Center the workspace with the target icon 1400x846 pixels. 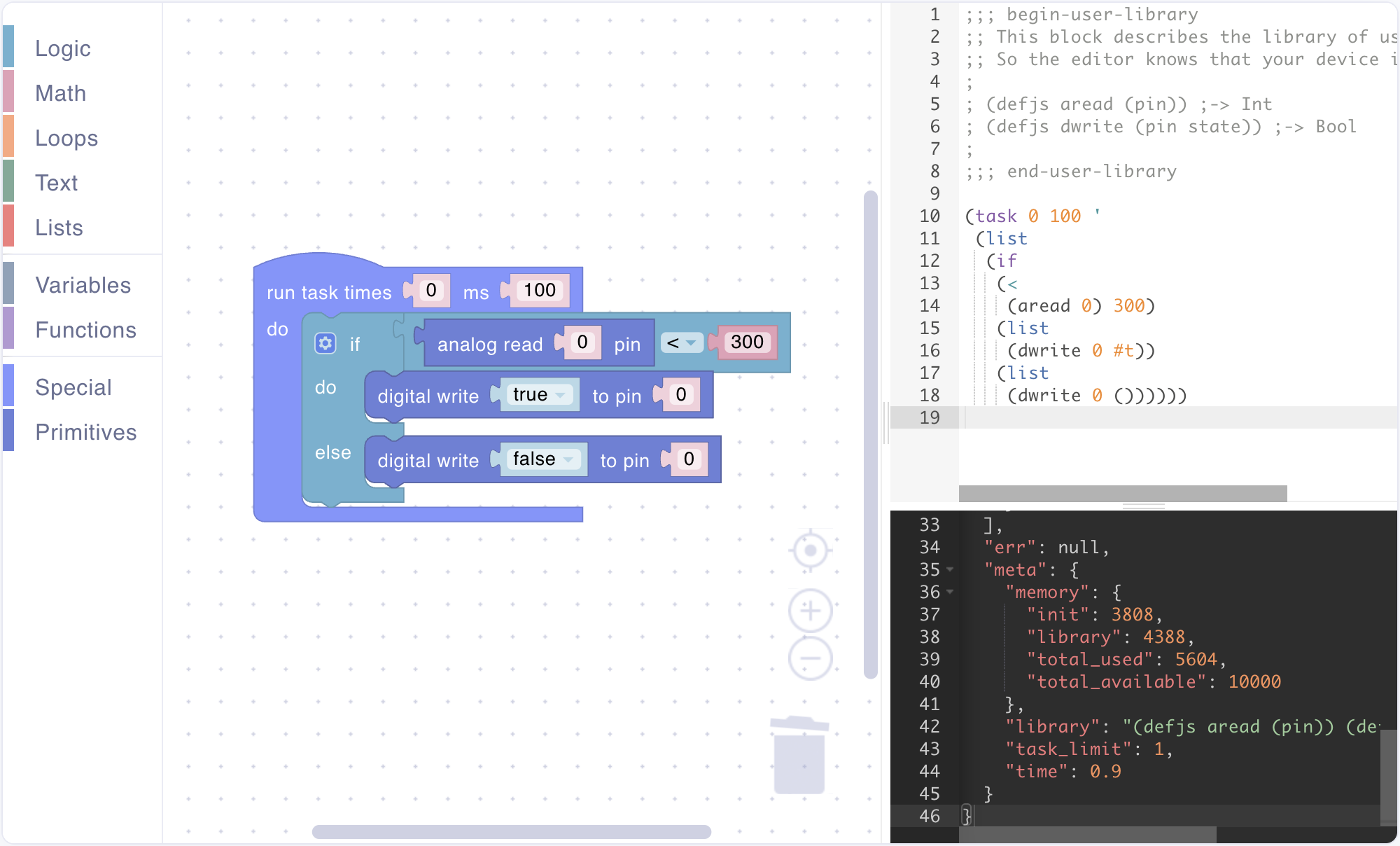[x=810, y=550]
